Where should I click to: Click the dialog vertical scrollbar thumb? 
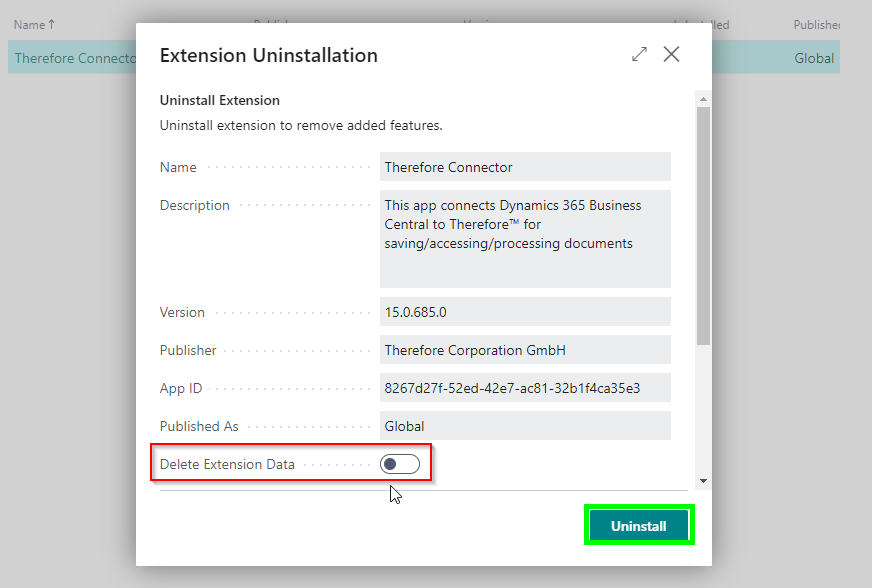(x=703, y=225)
